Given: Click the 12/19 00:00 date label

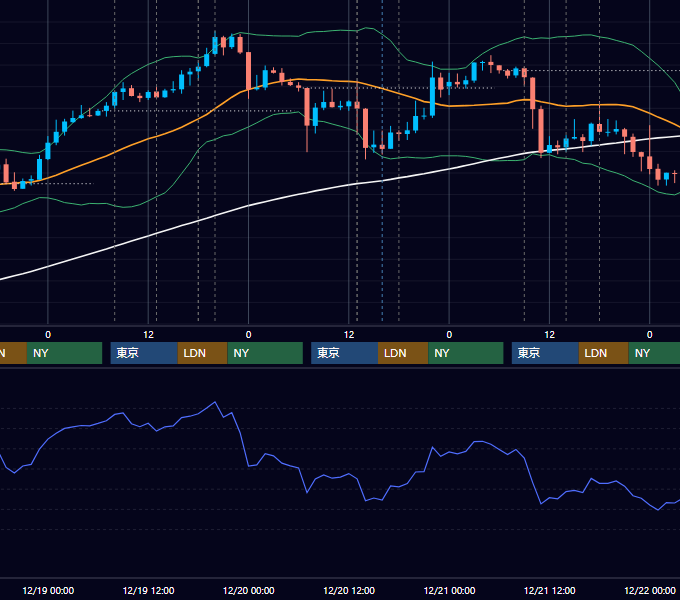Looking at the screenshot, I should (x=48, y=590).
